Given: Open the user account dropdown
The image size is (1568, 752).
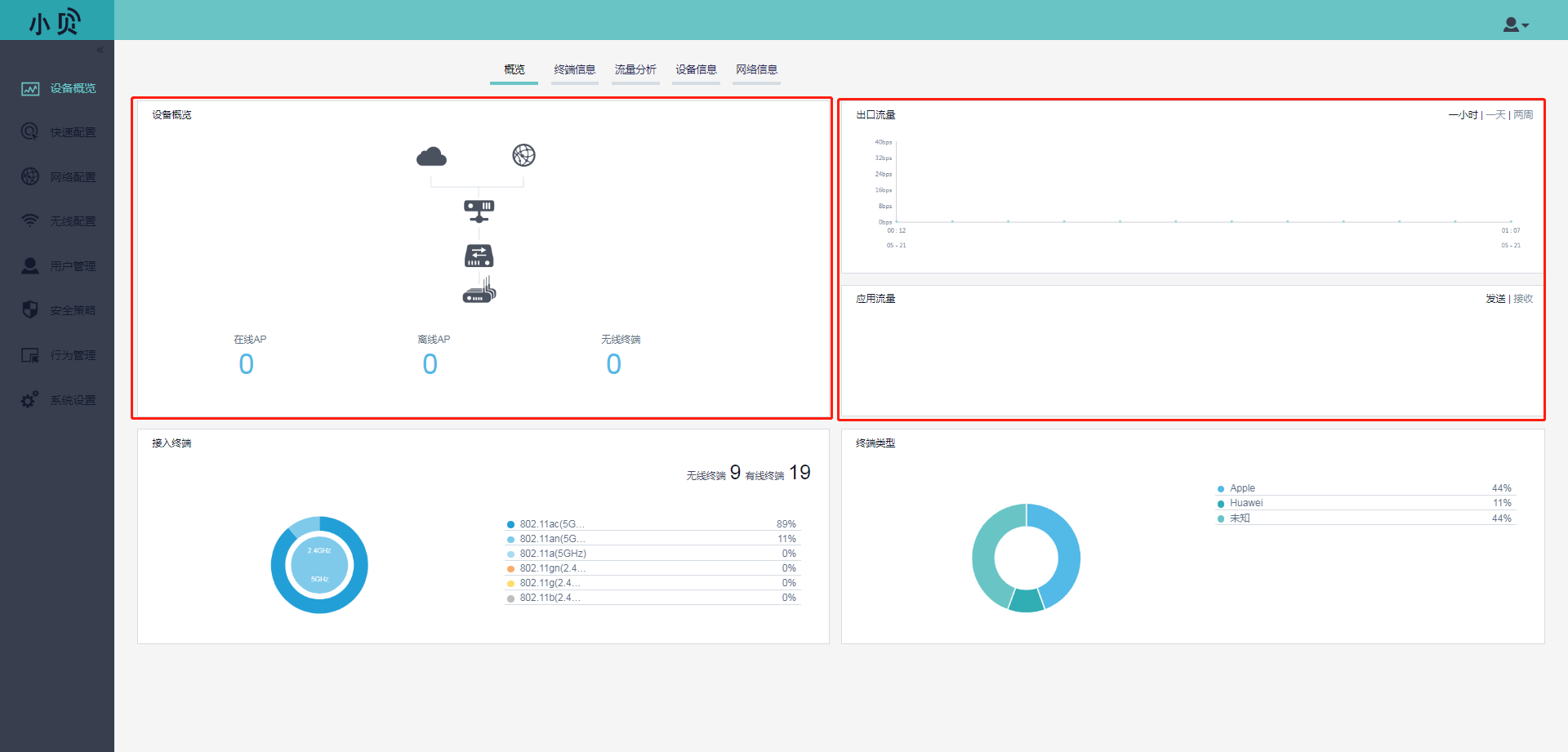Looking at the screenshot, I should (x=1516, y=25).
